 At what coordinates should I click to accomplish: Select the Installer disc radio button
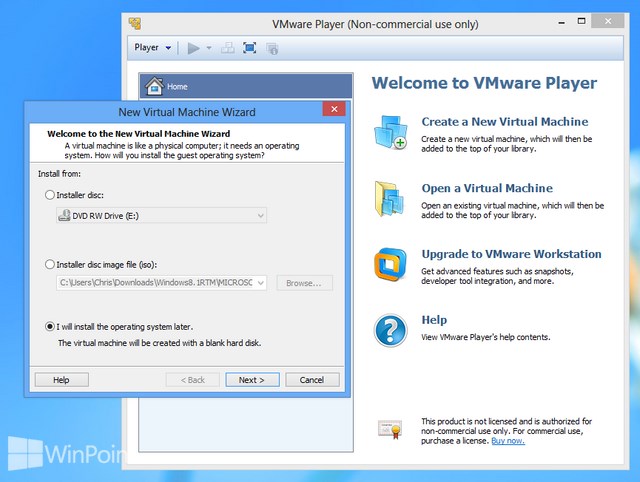pos(50,195)
